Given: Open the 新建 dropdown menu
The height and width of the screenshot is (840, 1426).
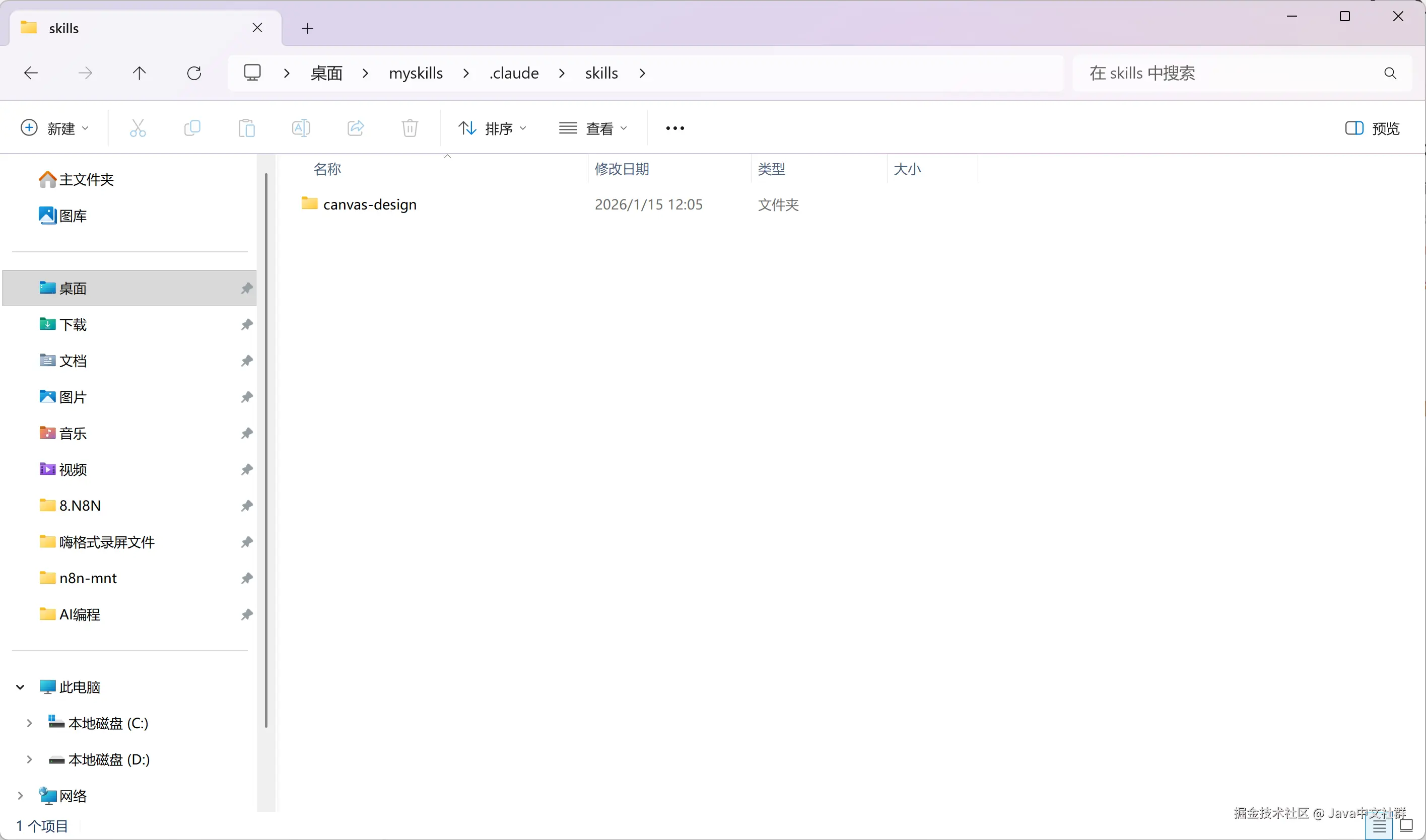Looking at the screenshot, I should coord(55,128).
